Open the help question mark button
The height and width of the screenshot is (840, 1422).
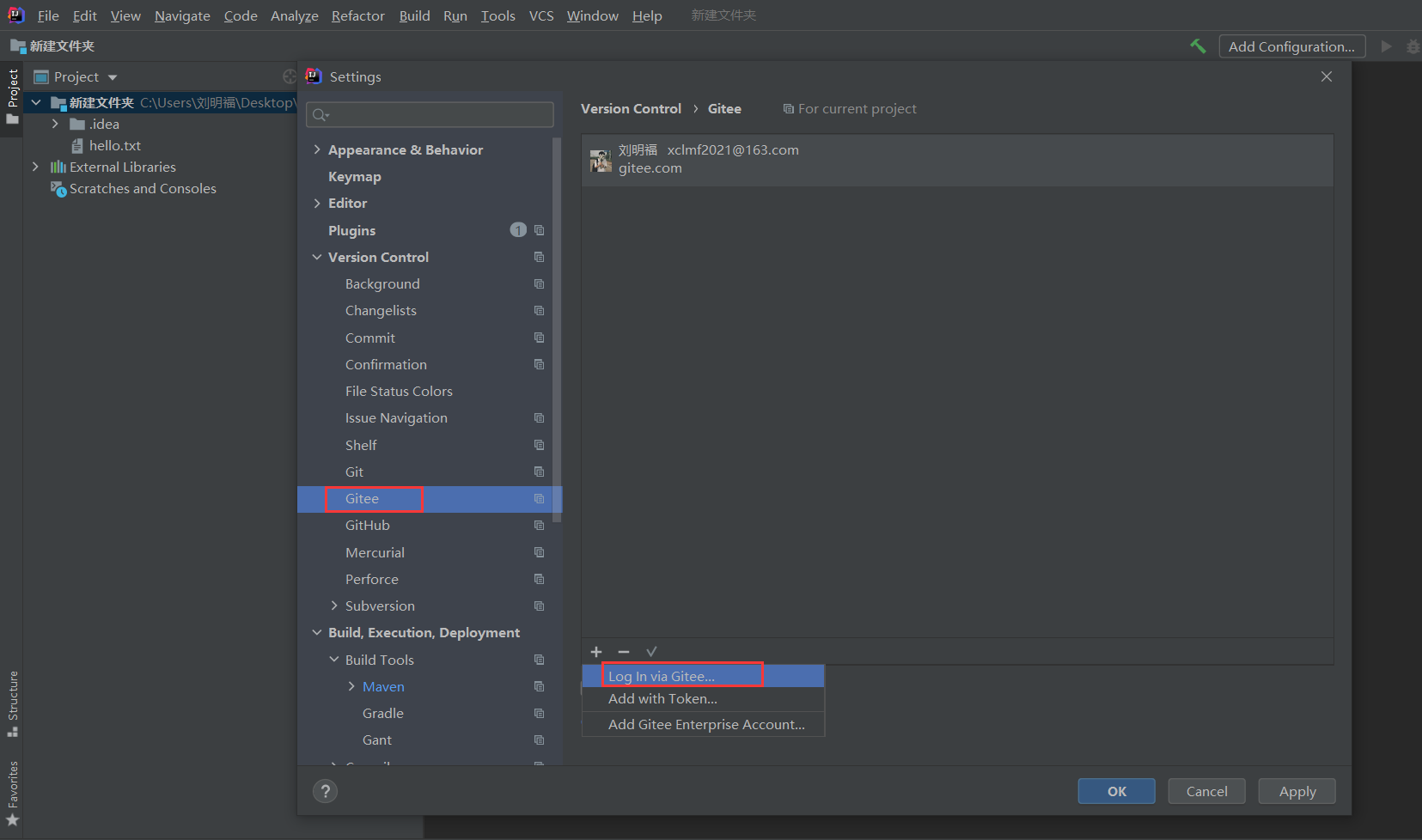click(x=325, y=791)
